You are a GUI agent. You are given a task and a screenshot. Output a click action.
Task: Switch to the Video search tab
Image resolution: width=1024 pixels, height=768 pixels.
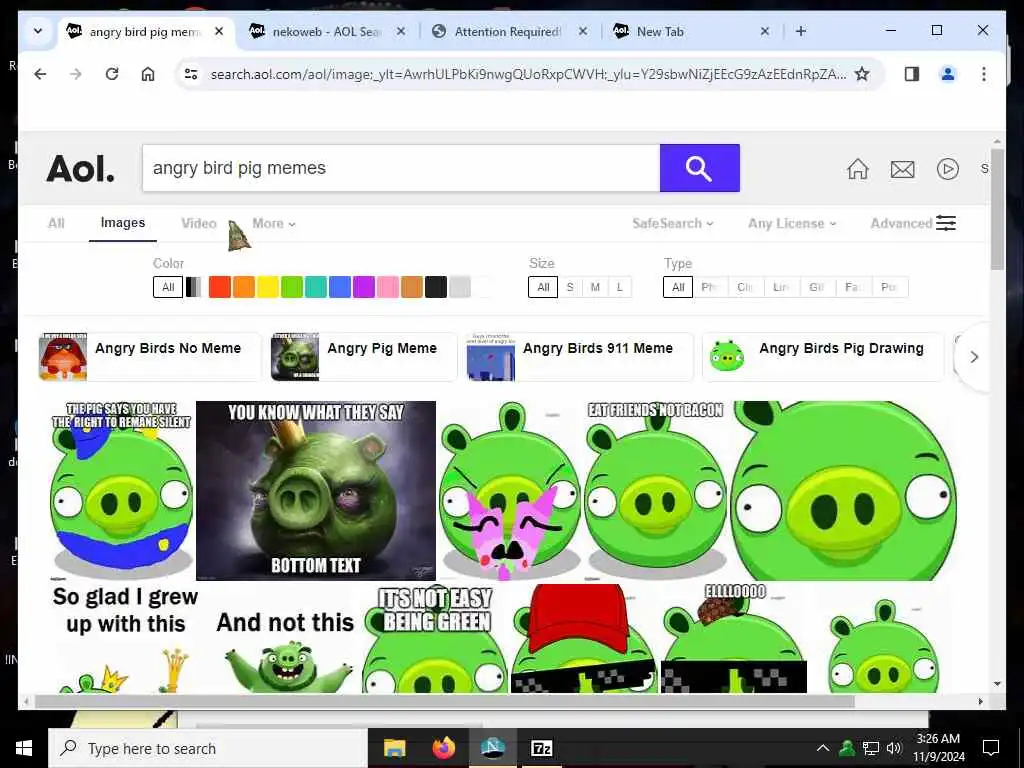tap(199, 223)
